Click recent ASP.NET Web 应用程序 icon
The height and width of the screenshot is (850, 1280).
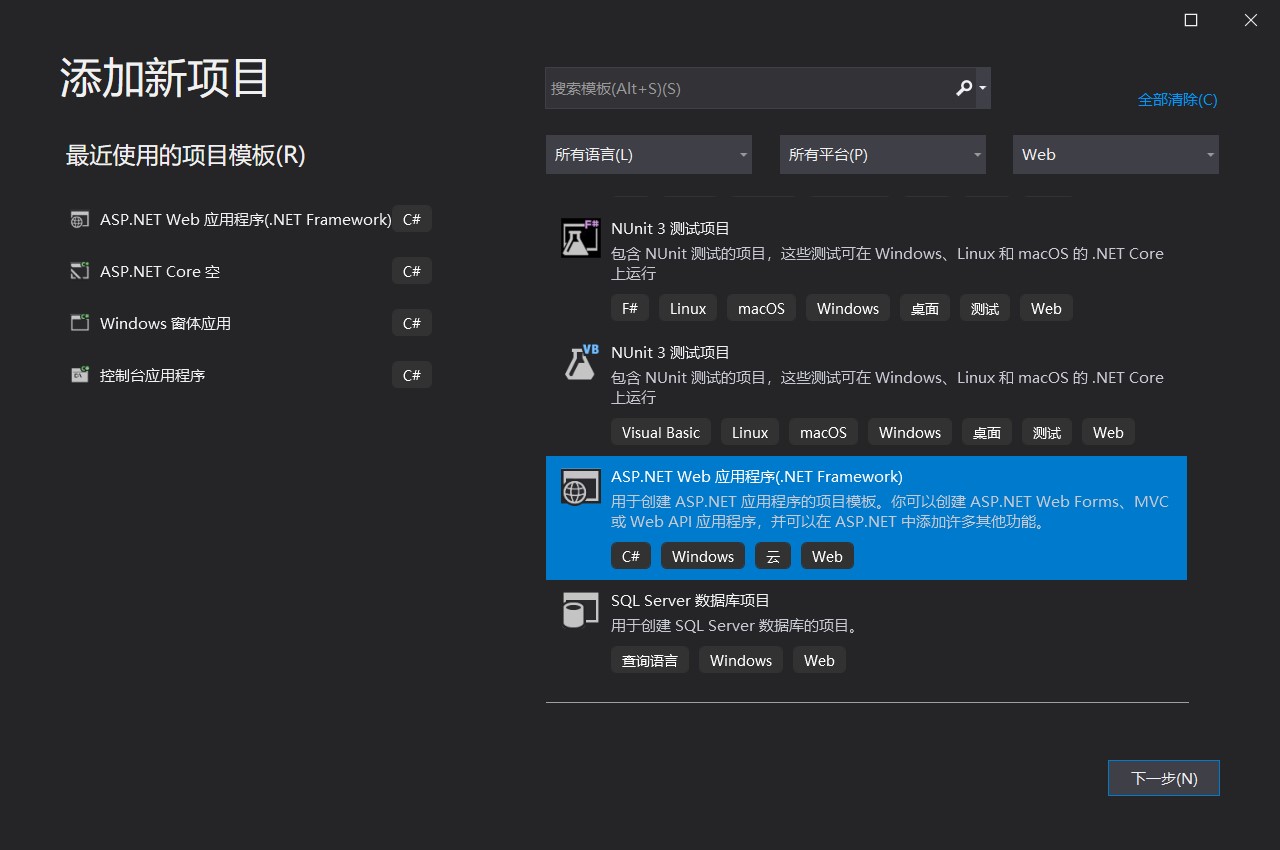coord(80,220)
